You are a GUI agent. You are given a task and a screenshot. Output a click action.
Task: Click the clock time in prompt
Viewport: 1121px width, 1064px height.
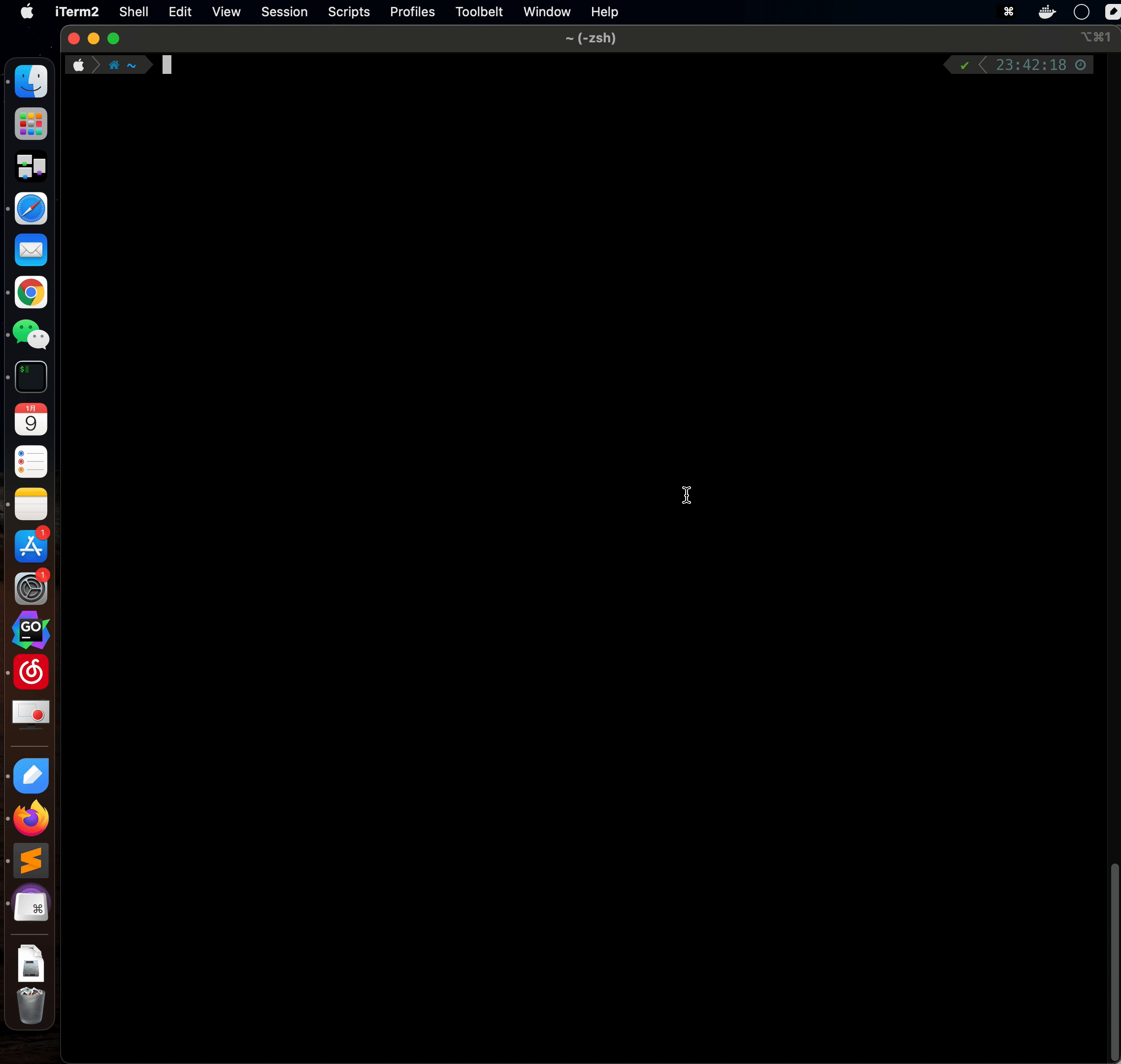pyautogui.click(x=1030, y=65)
